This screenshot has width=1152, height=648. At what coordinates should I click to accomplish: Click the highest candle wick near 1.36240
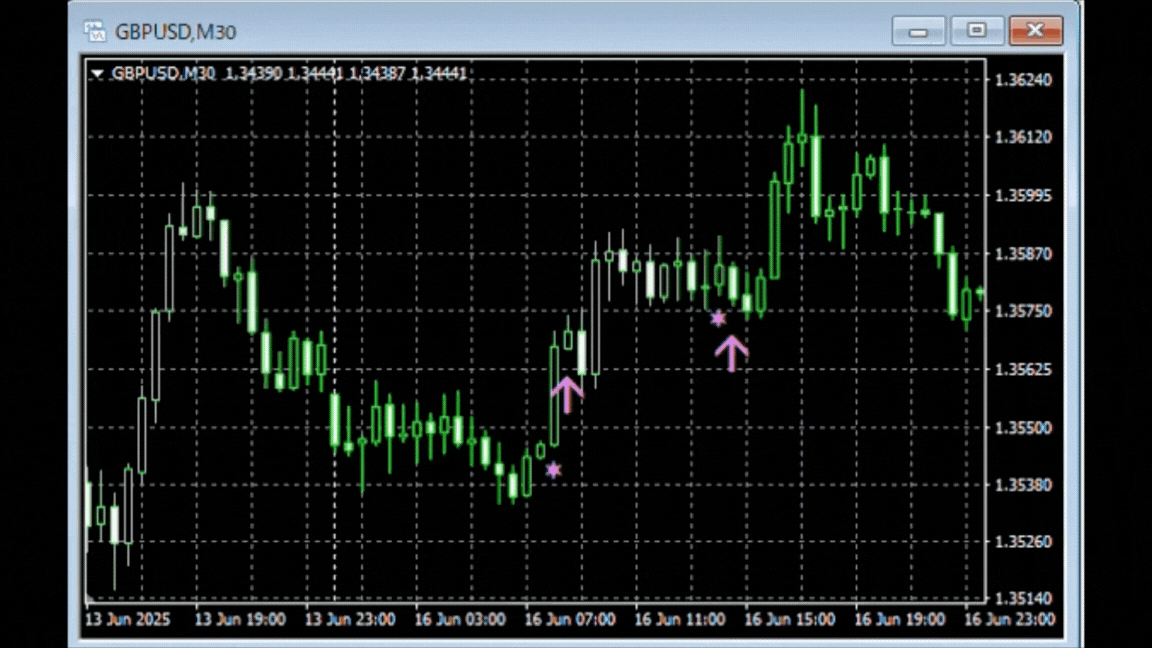[x=802, y=112]
